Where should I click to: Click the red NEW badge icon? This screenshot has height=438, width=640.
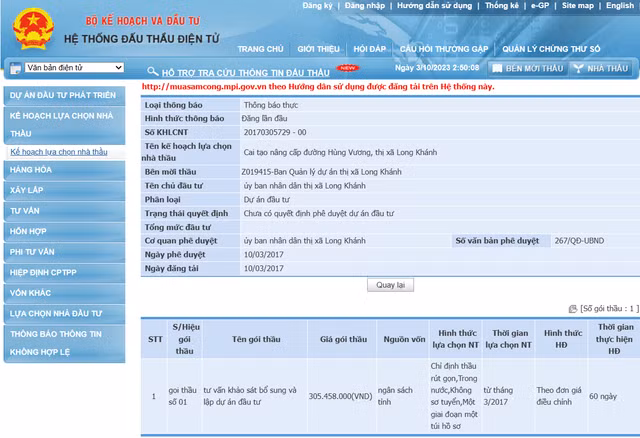348,68
